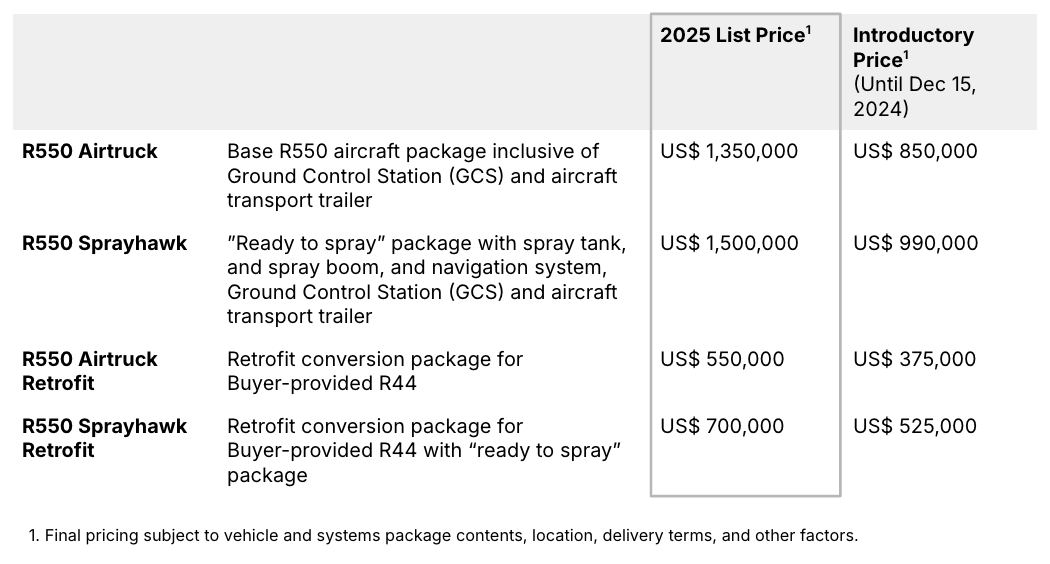Select the "R550 Airtruck" row label

[90, 152]
